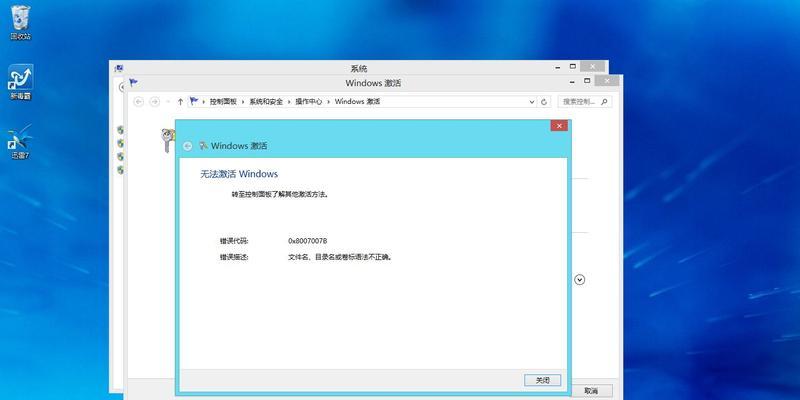
Task: Click the dialog title text Windows 激活
Action: click(x=239, y=146)
